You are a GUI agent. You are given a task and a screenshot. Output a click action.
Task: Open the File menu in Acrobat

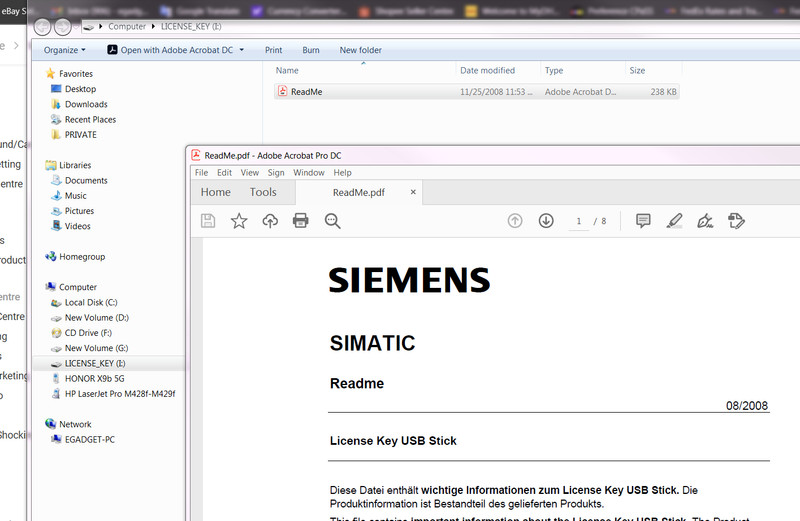point(201,172)
